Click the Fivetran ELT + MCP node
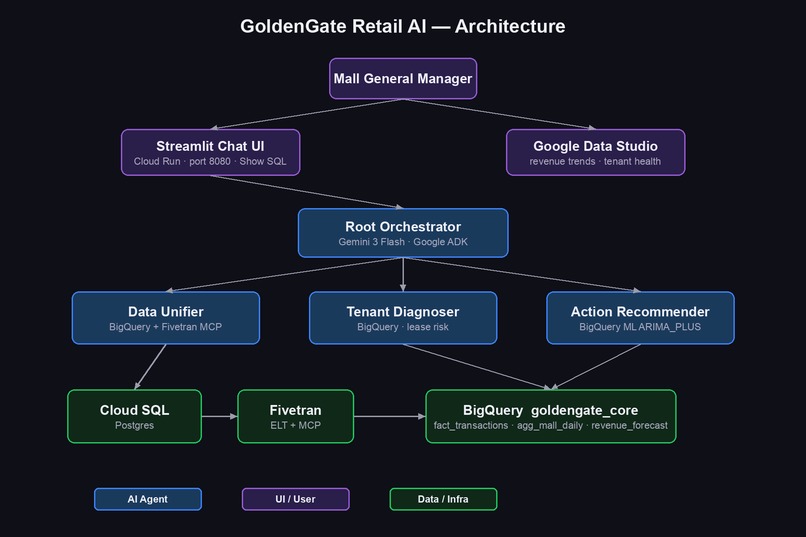Image resolution: width=806 pixels, height=537 pixels. (296, 416)
